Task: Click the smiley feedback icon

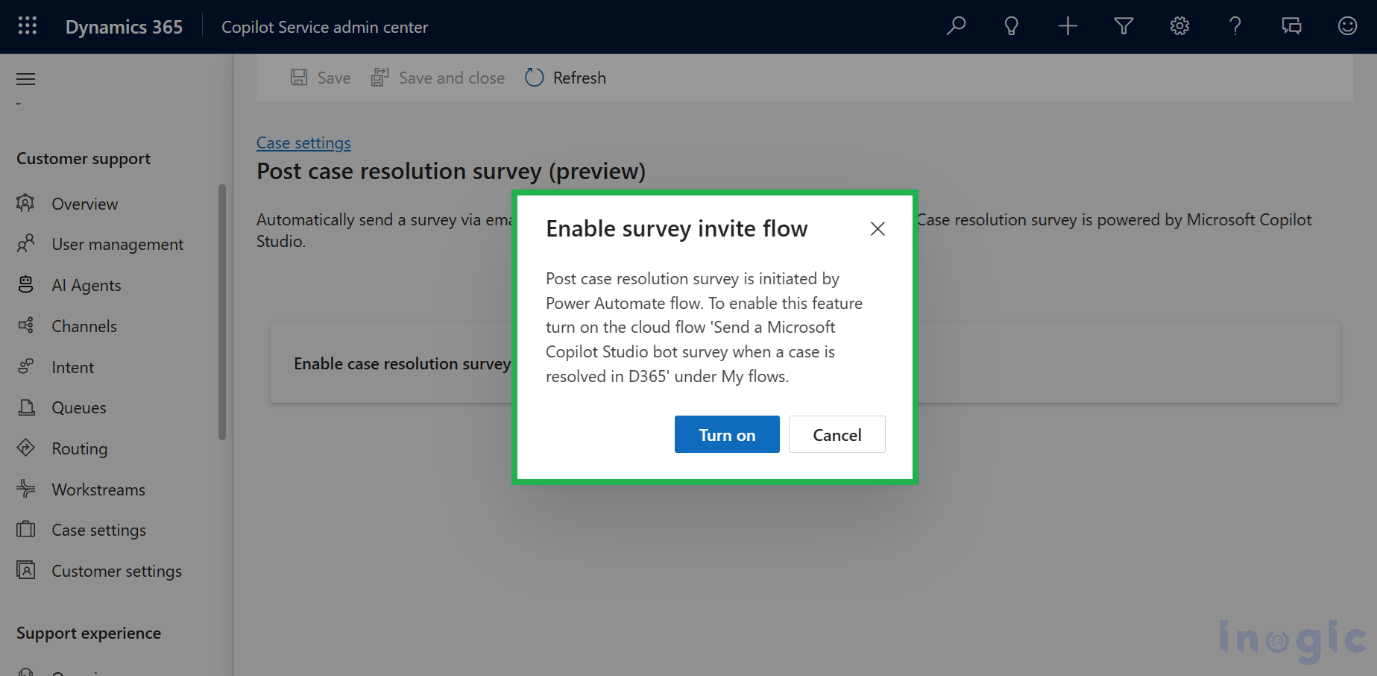Action: pos(1348,27)
